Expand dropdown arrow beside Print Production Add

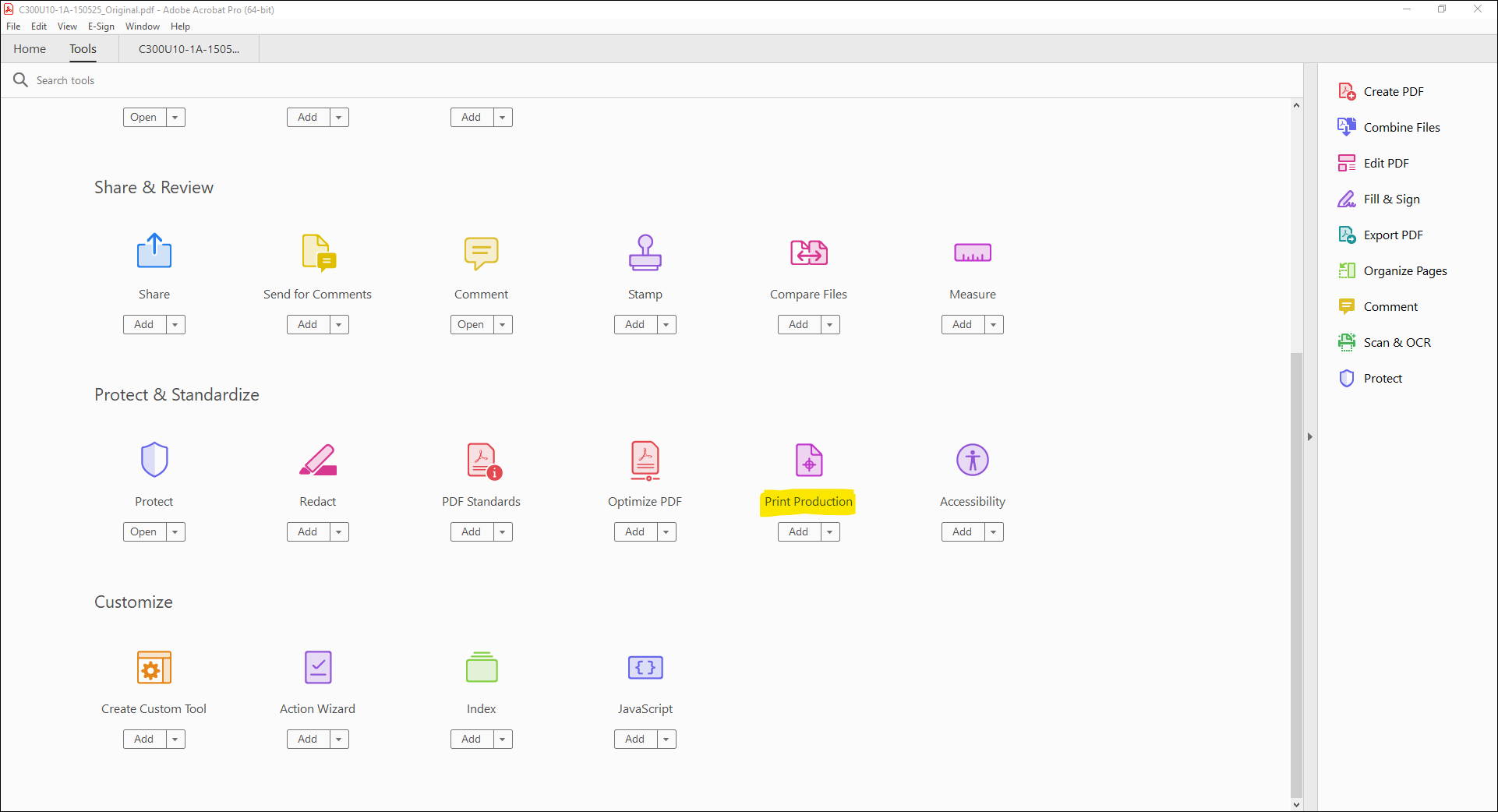(x=830, y=531)
